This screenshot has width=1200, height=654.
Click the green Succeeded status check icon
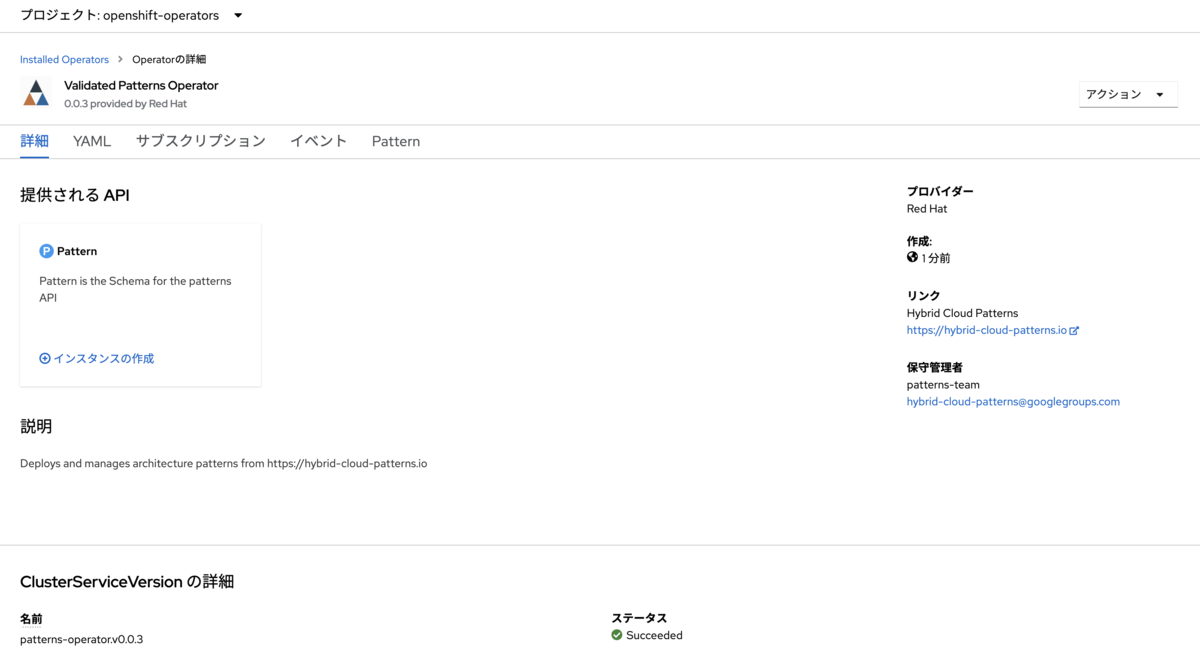click(617, 635)
